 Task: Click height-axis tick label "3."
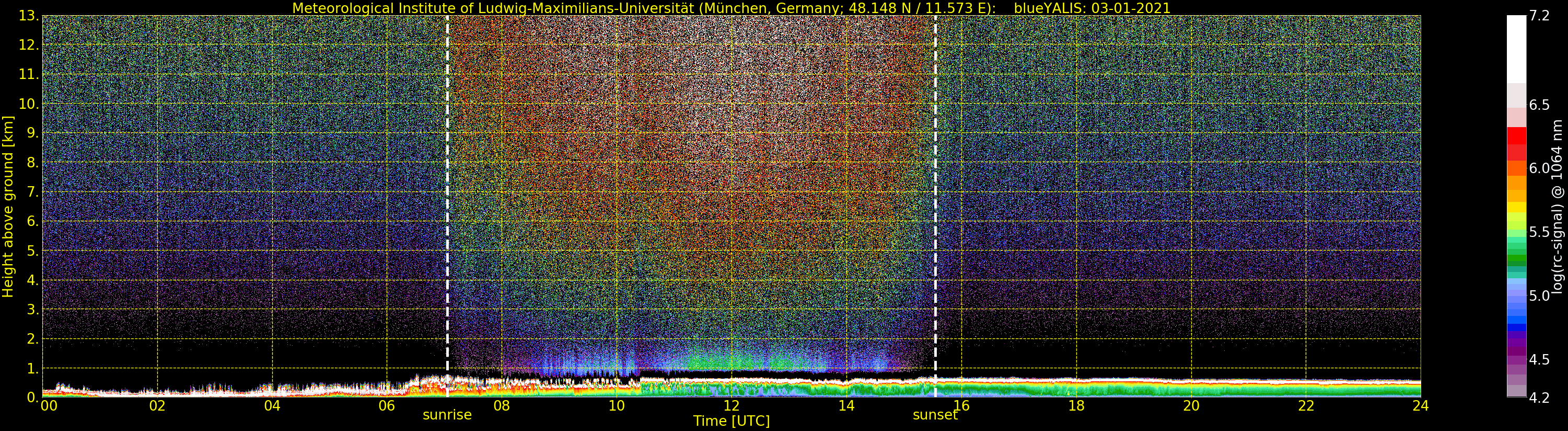[32, 309]
